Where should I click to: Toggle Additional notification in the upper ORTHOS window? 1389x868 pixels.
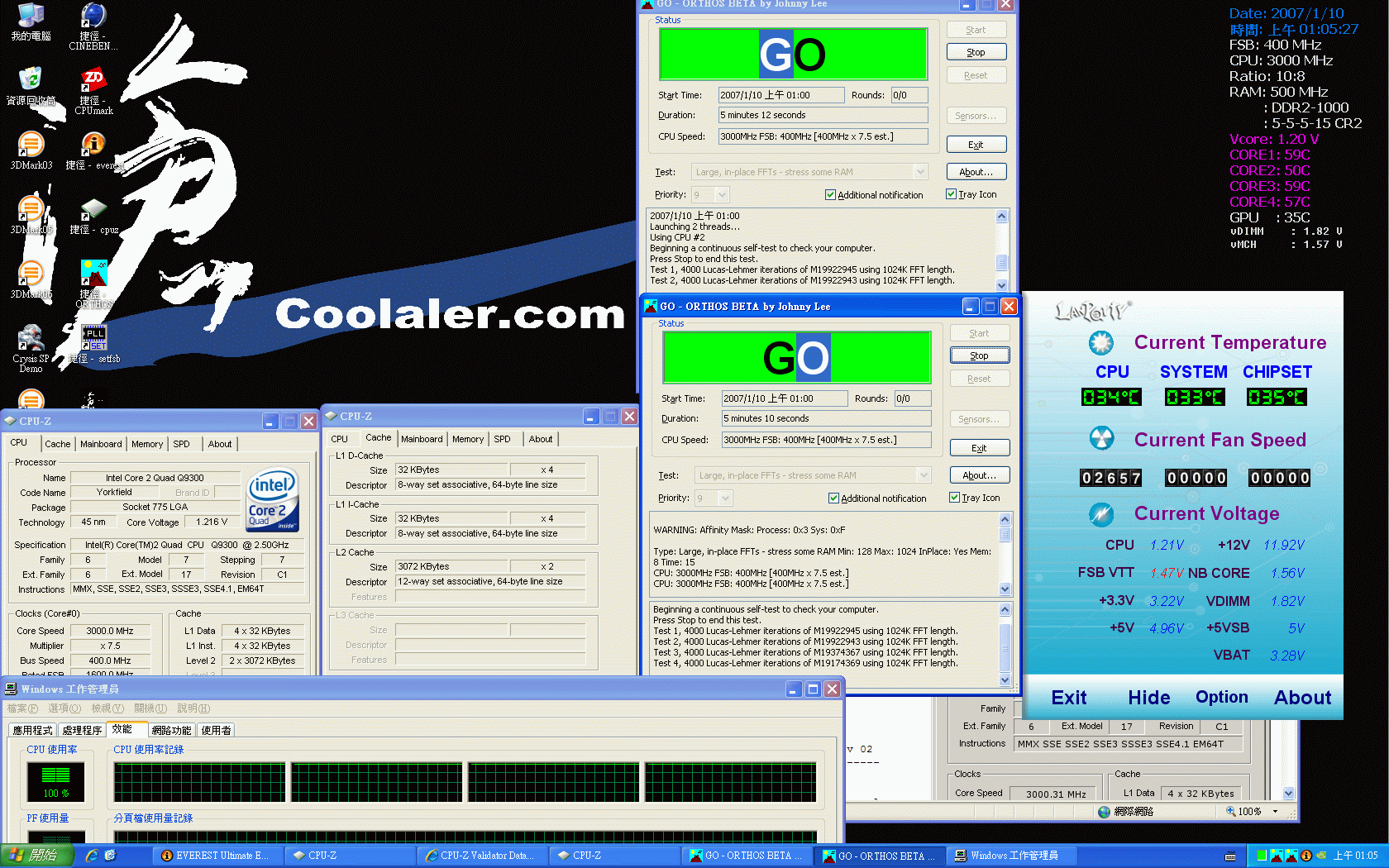tap(874, 195)
